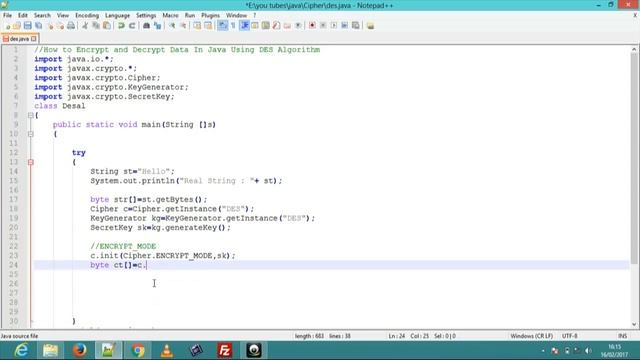Launch FileZilla from the taskbar
This screenshot has width=640, height=360.
(224, 350)
